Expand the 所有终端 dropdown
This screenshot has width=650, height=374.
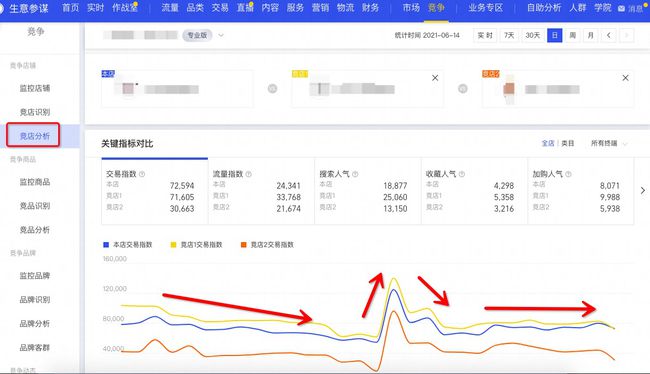pyautogui.click(x=609, y=143)
